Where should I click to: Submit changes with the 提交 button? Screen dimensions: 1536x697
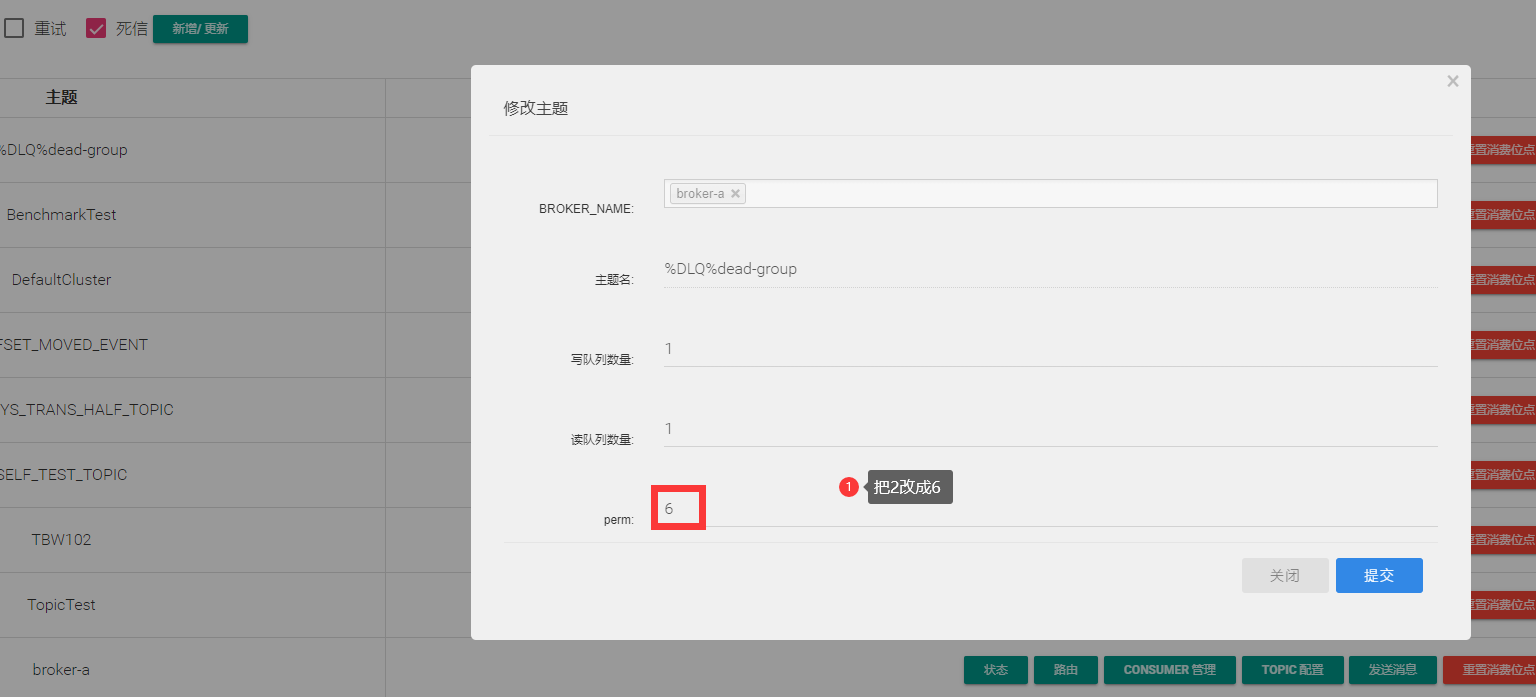[1378, 576]
